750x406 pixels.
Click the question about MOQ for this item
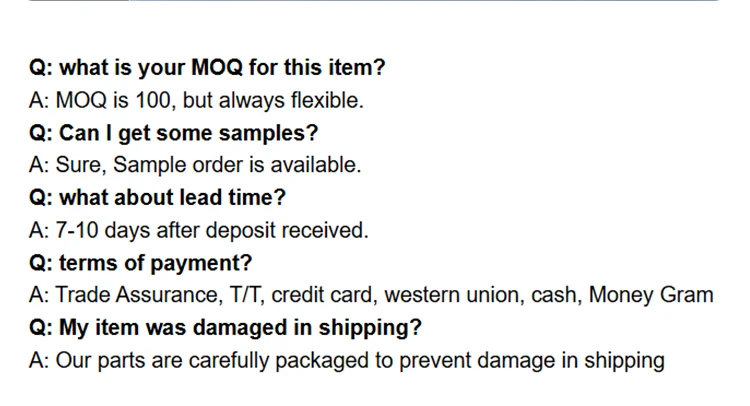tap(207, 67)
